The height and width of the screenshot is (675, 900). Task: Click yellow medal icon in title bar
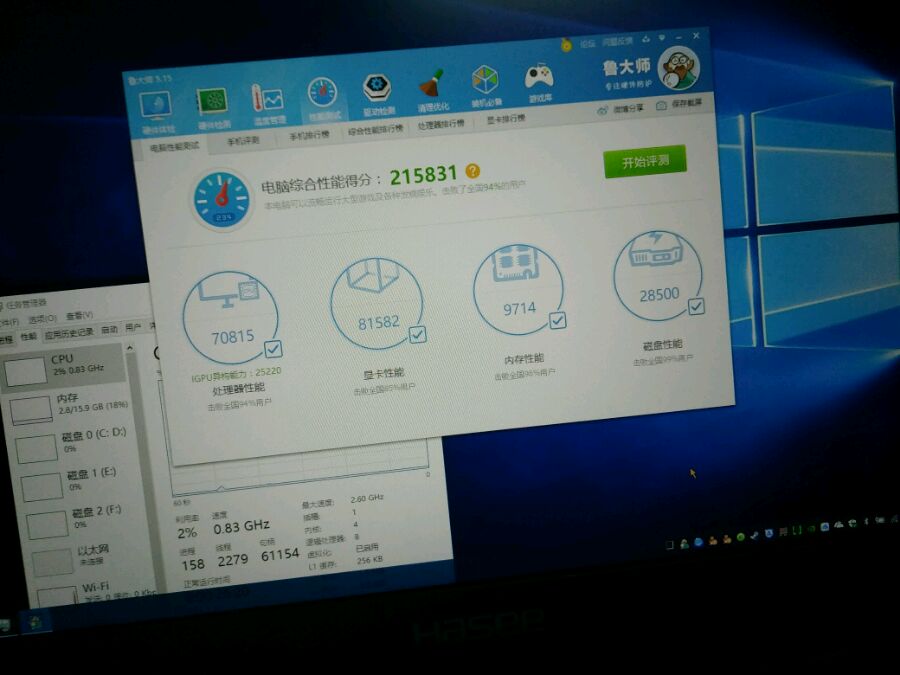click(x=566, y=44)
